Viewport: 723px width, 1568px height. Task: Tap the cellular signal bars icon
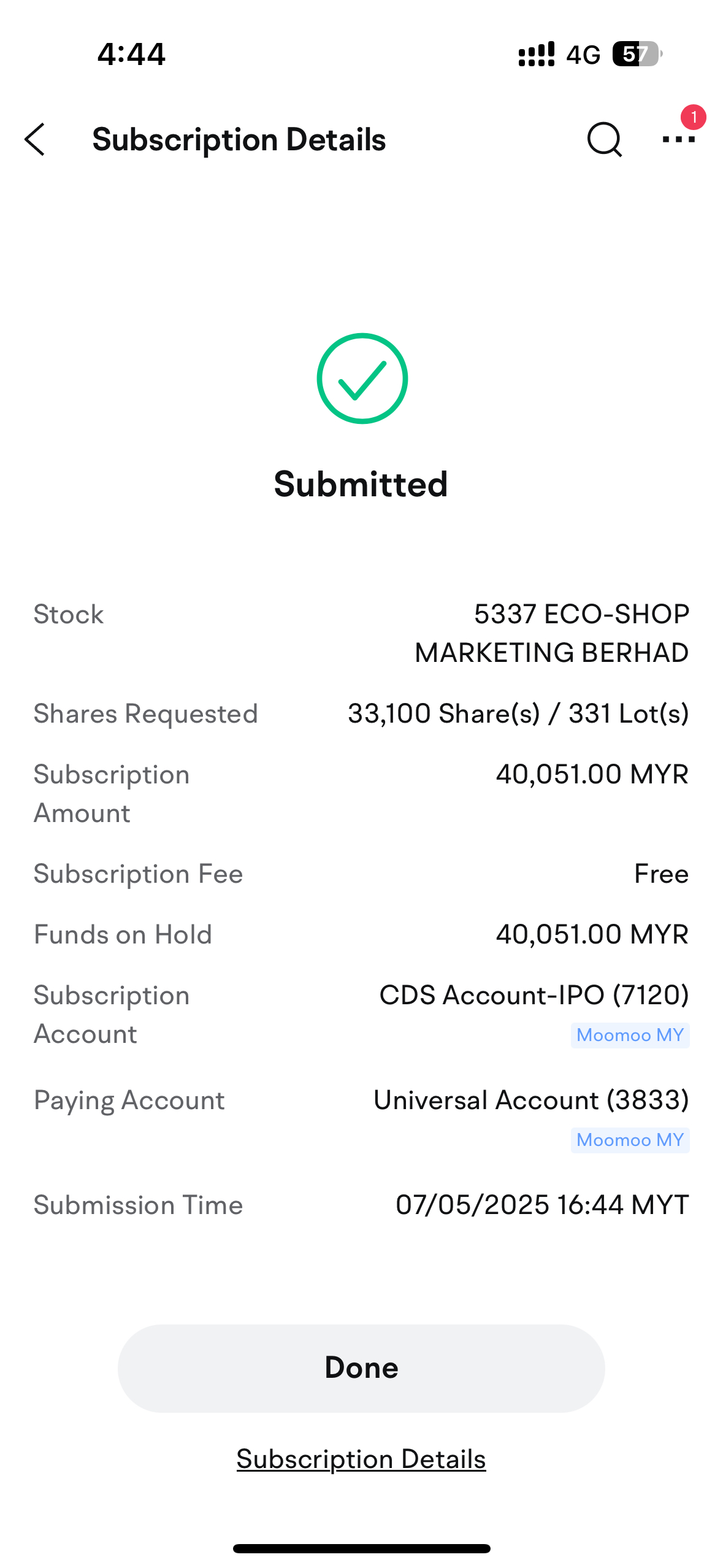(537, 54)
